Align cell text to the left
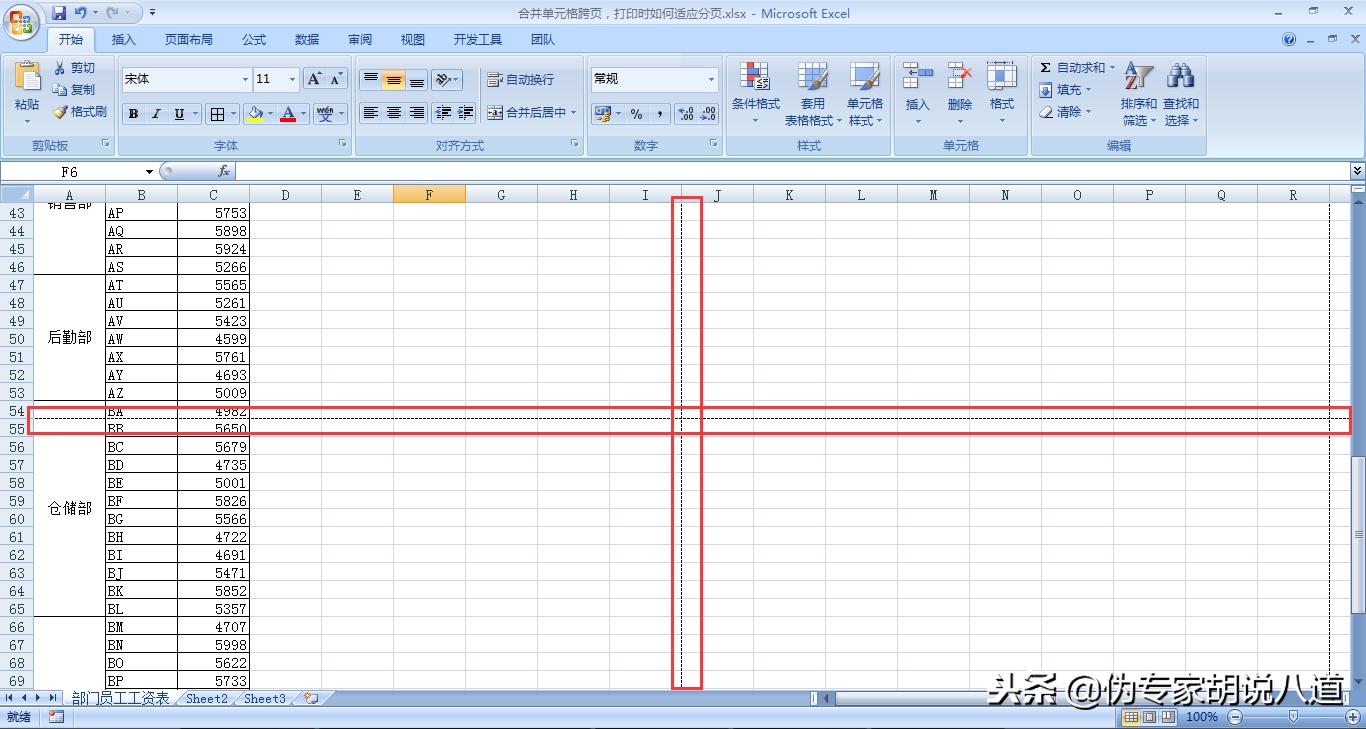The width and height of the screenshot is (1366, 729). coord(371,113)
